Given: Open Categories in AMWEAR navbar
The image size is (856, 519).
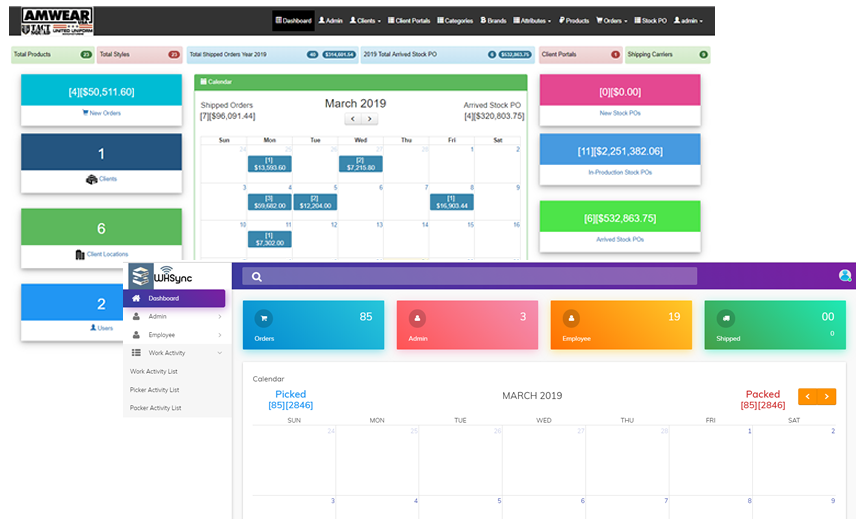Looking at the screenshot, I should (455, 21).
